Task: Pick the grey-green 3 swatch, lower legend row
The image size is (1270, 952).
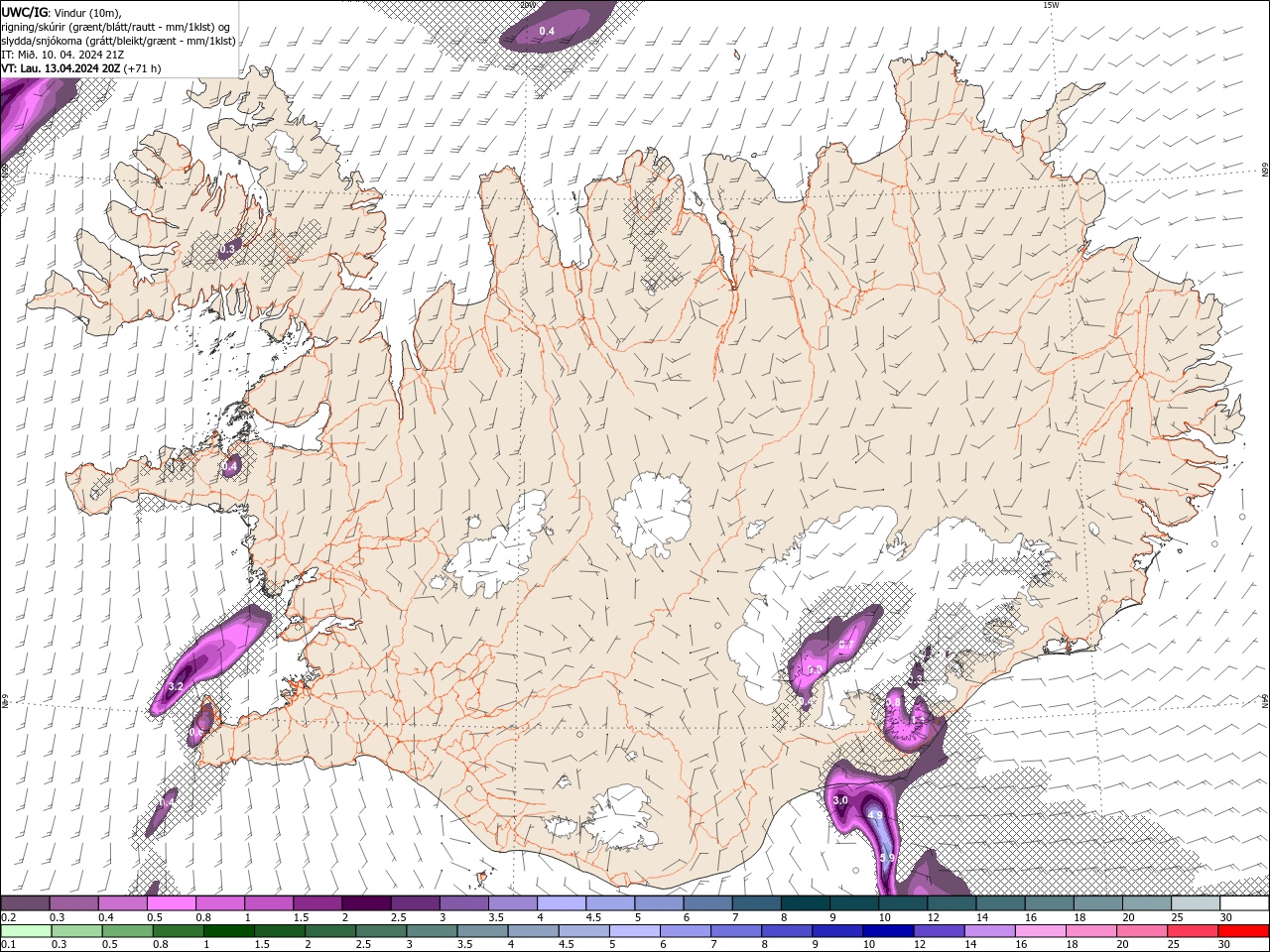Action: [431, 931]
